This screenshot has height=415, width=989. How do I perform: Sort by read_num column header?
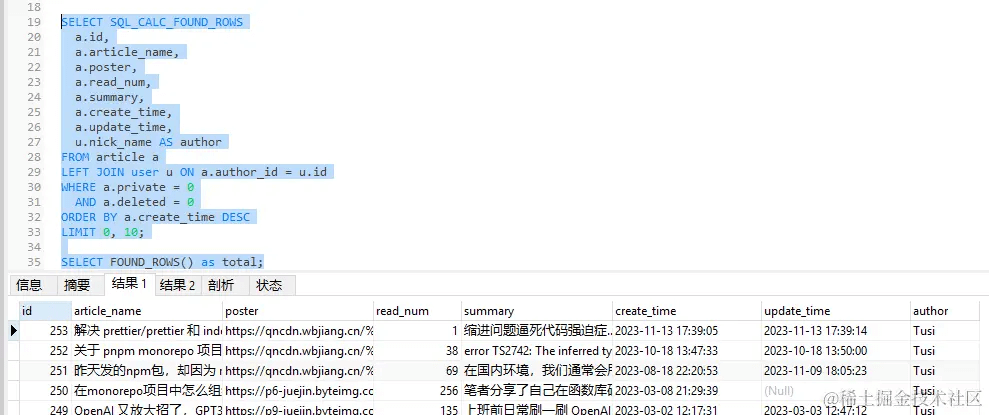418,311
